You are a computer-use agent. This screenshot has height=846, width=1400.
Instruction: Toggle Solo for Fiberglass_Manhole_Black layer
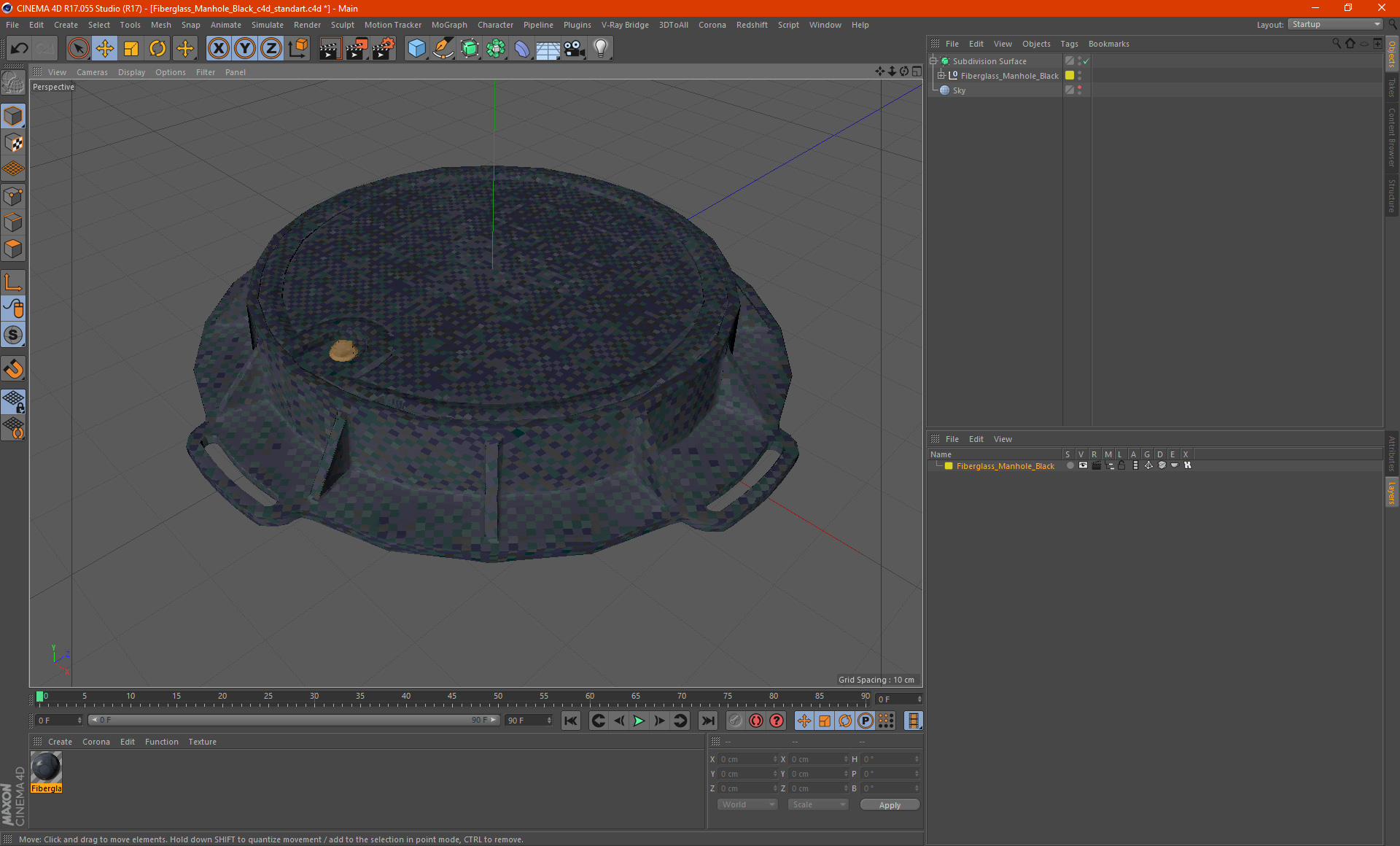(1070, 465)
